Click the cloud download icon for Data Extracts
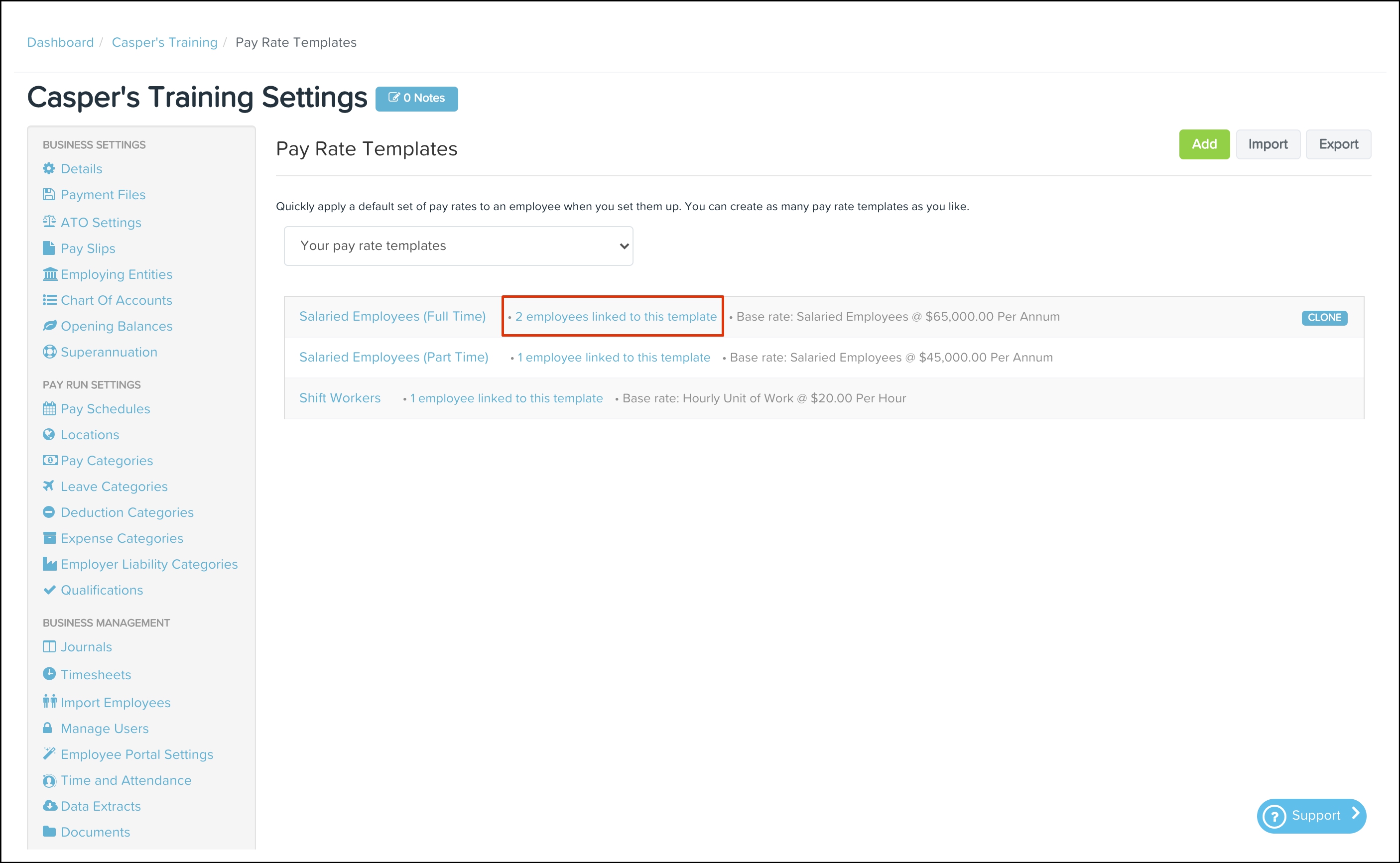This screenshot has width=1400, height=863. point(50,805)
